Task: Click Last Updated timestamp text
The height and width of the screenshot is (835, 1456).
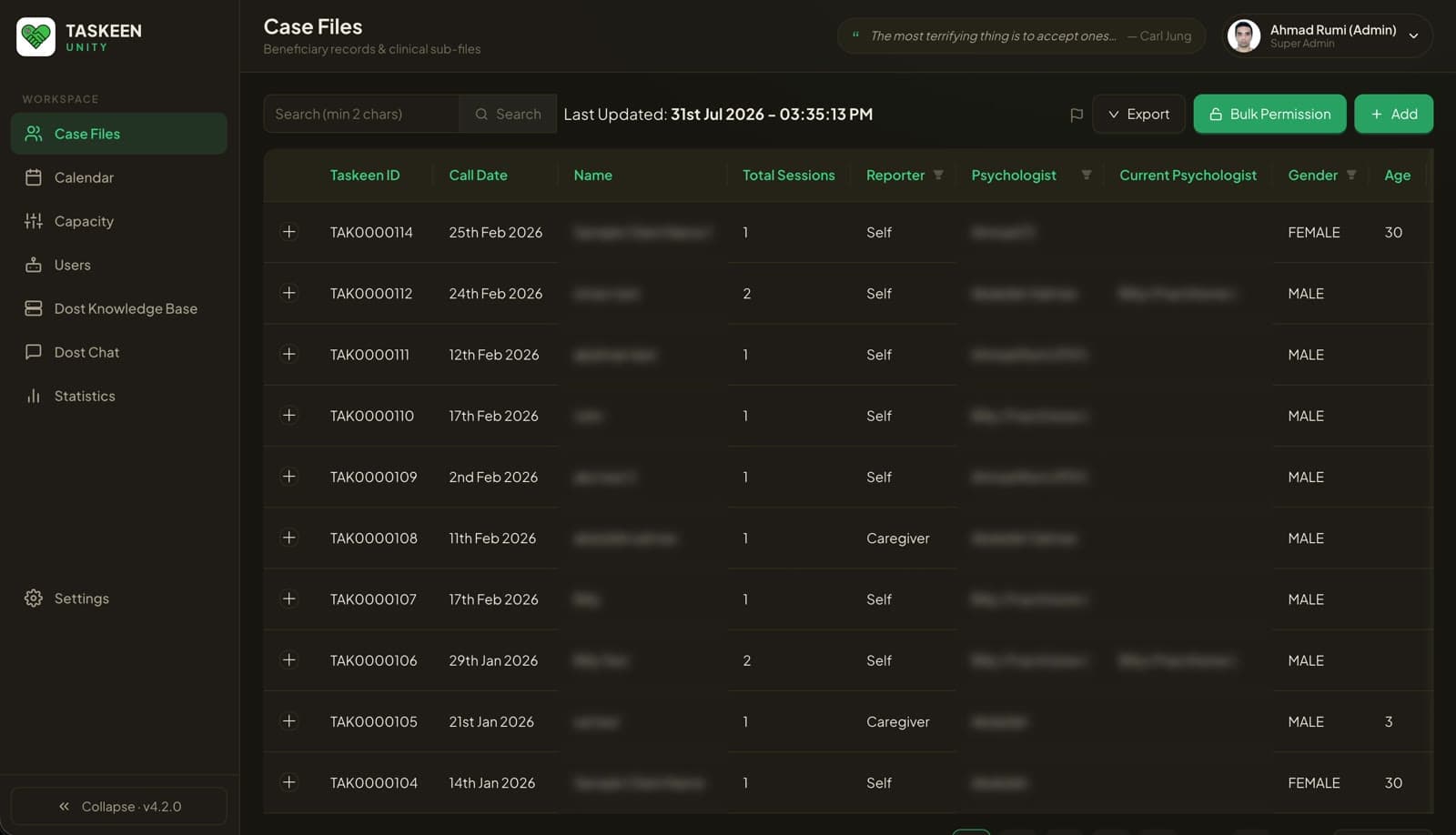Action: click(x=718, y=114)
